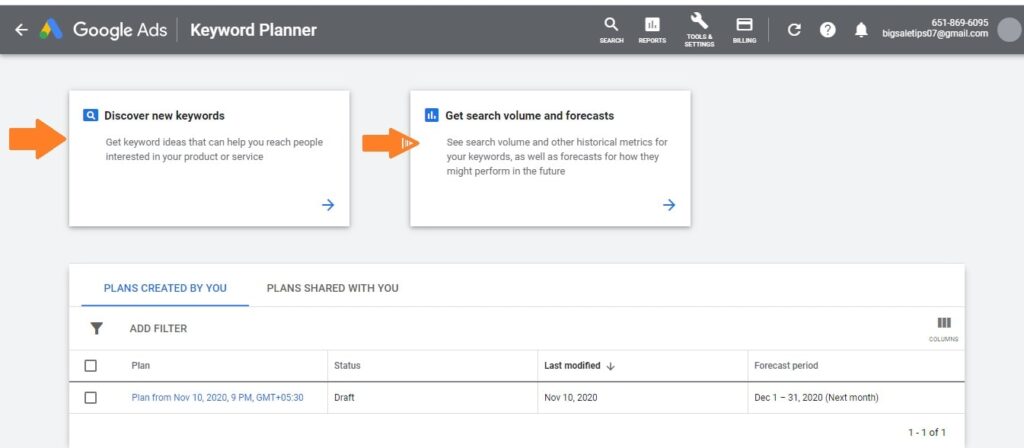
Task: Click the Discover new keywords magnifier icon
Action: point(90,116)
